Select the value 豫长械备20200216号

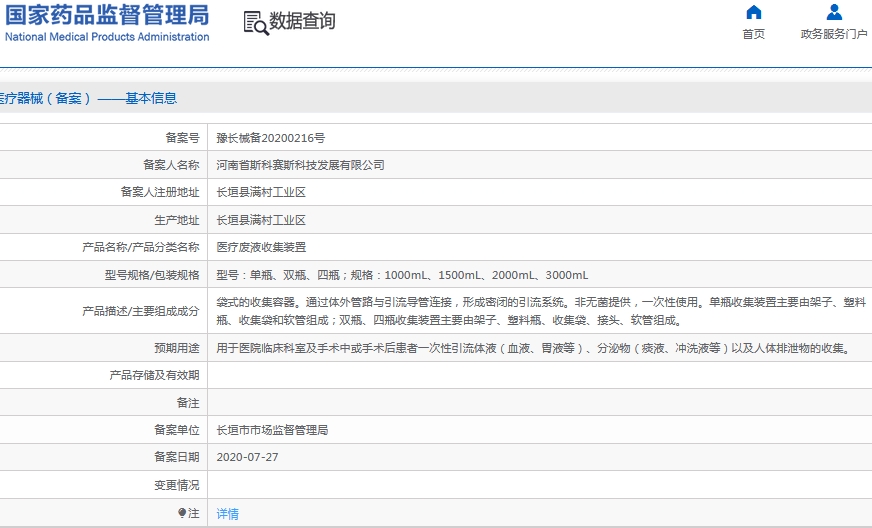pos(270,138)
